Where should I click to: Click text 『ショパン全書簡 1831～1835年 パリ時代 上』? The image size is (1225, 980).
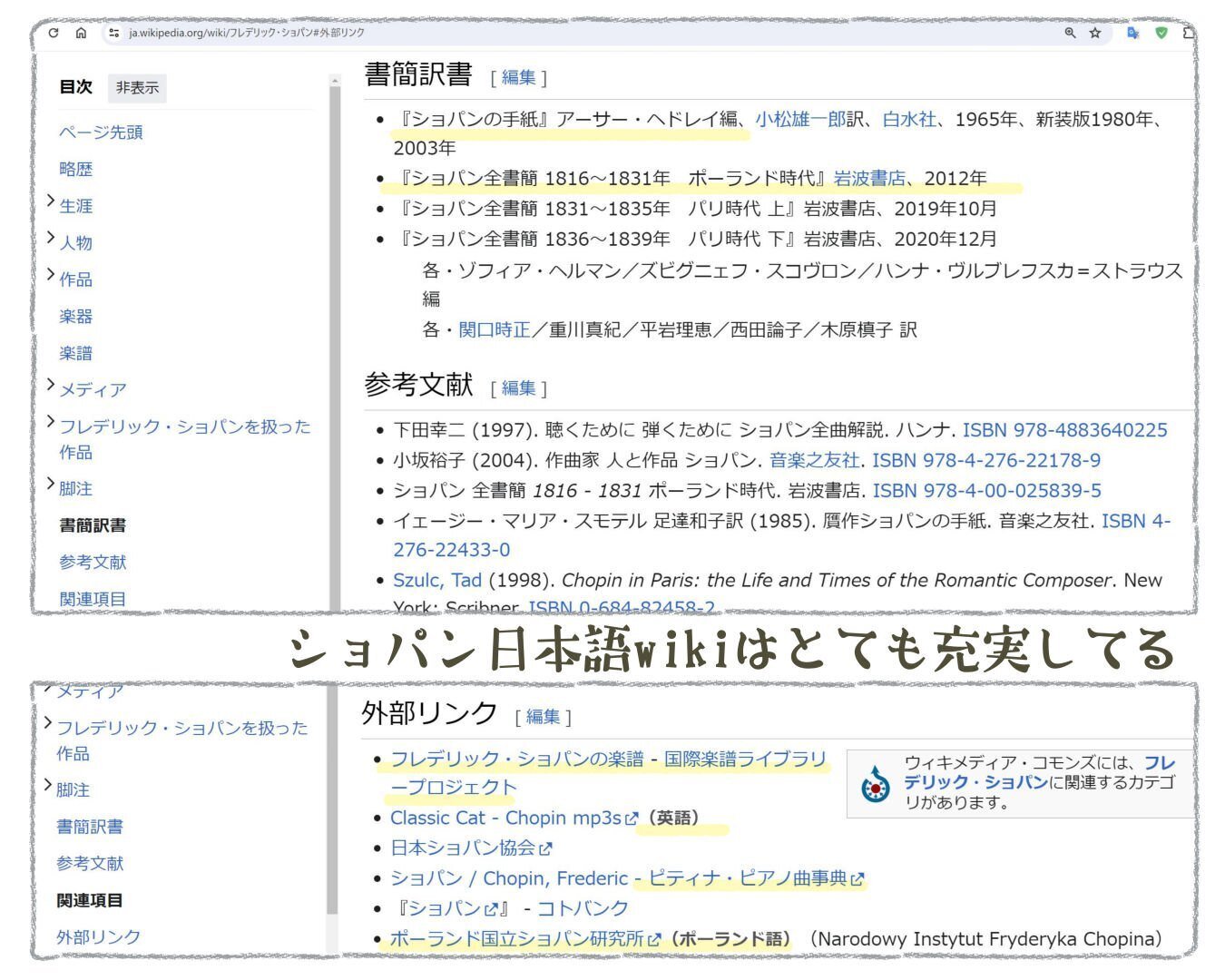[x=597, y=209]
